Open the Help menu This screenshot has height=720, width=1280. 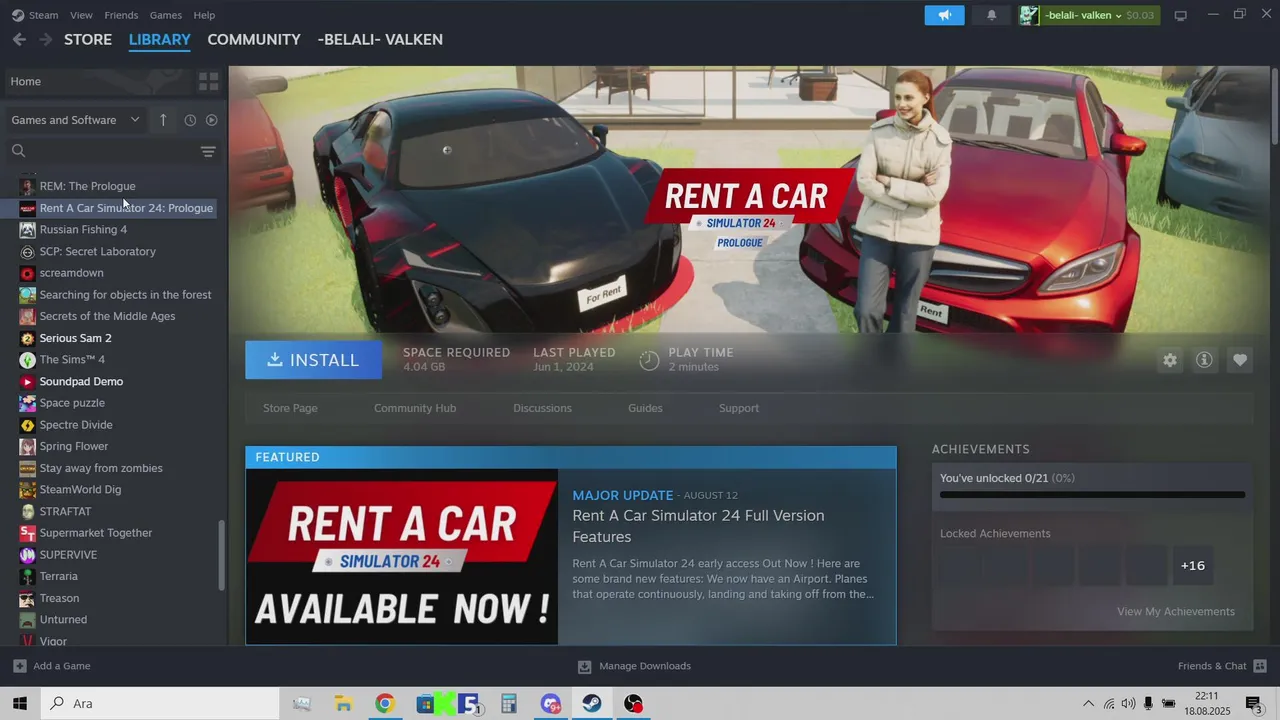click(204, 15)
